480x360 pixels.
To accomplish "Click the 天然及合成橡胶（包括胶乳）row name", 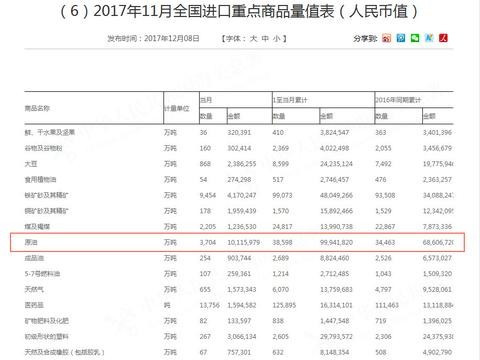I will pyautogui.click(x=65, y=352).
